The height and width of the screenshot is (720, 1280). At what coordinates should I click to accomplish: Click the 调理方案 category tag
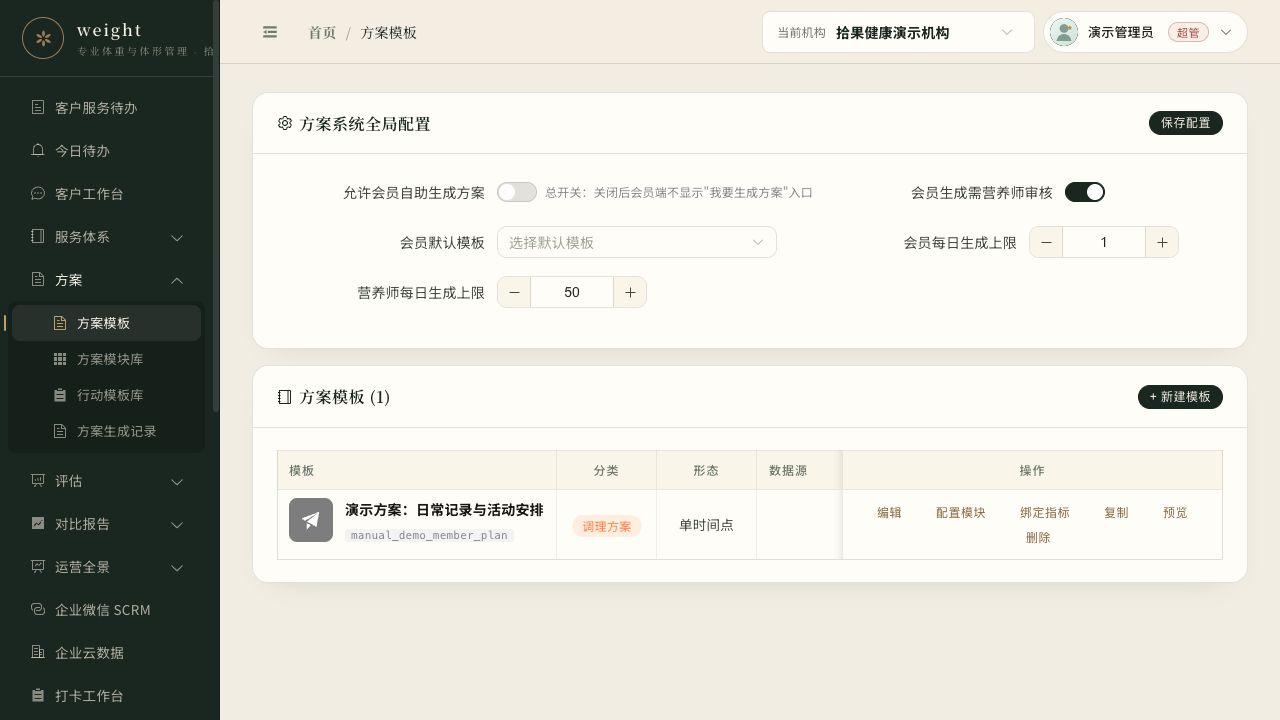point(607,526)
